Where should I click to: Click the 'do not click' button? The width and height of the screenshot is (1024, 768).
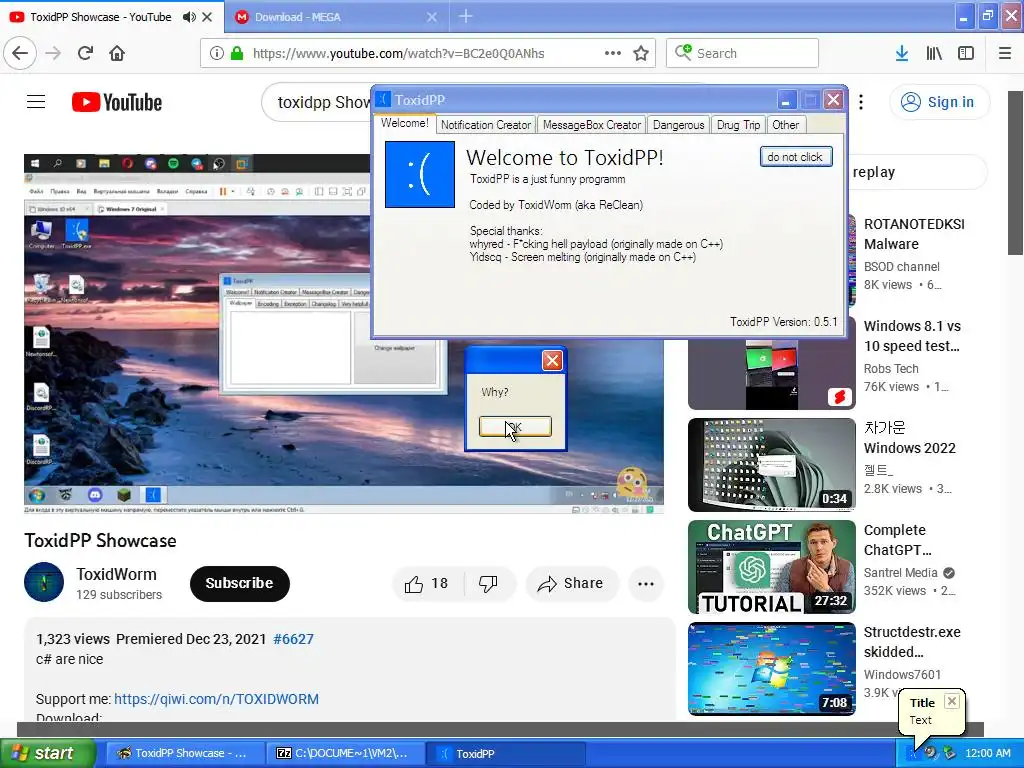tap(795, 157)
